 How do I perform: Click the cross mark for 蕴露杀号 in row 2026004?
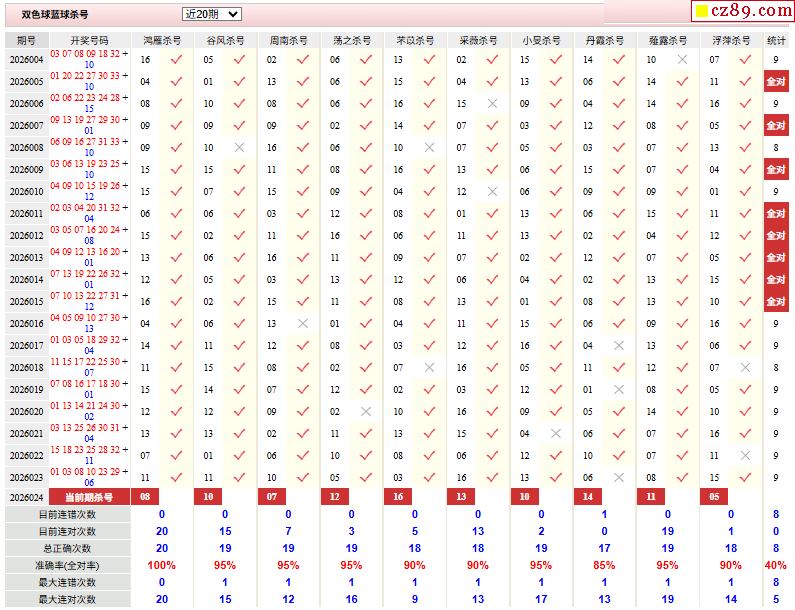click(682, 60)
